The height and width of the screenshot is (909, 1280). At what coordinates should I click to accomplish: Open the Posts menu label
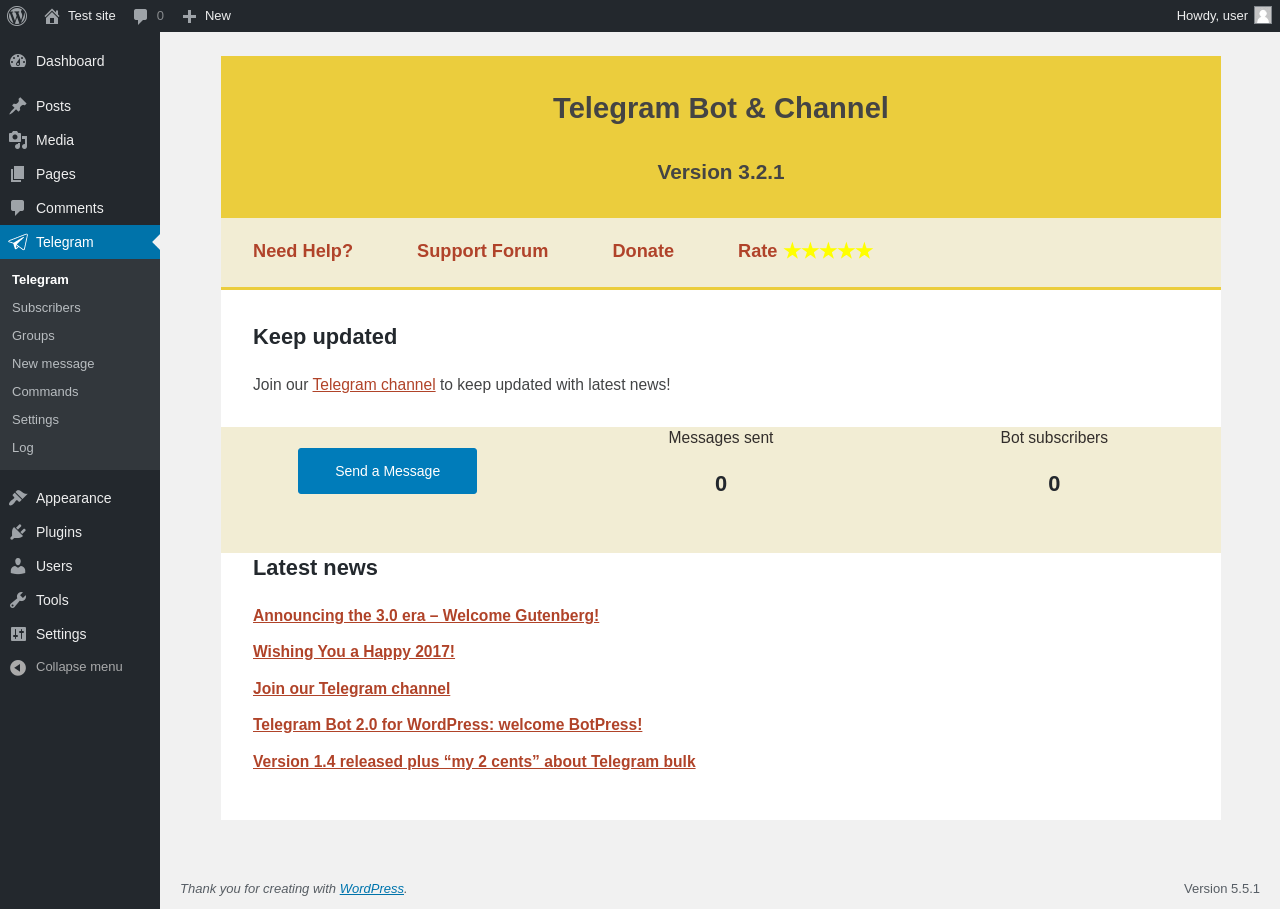53,106
